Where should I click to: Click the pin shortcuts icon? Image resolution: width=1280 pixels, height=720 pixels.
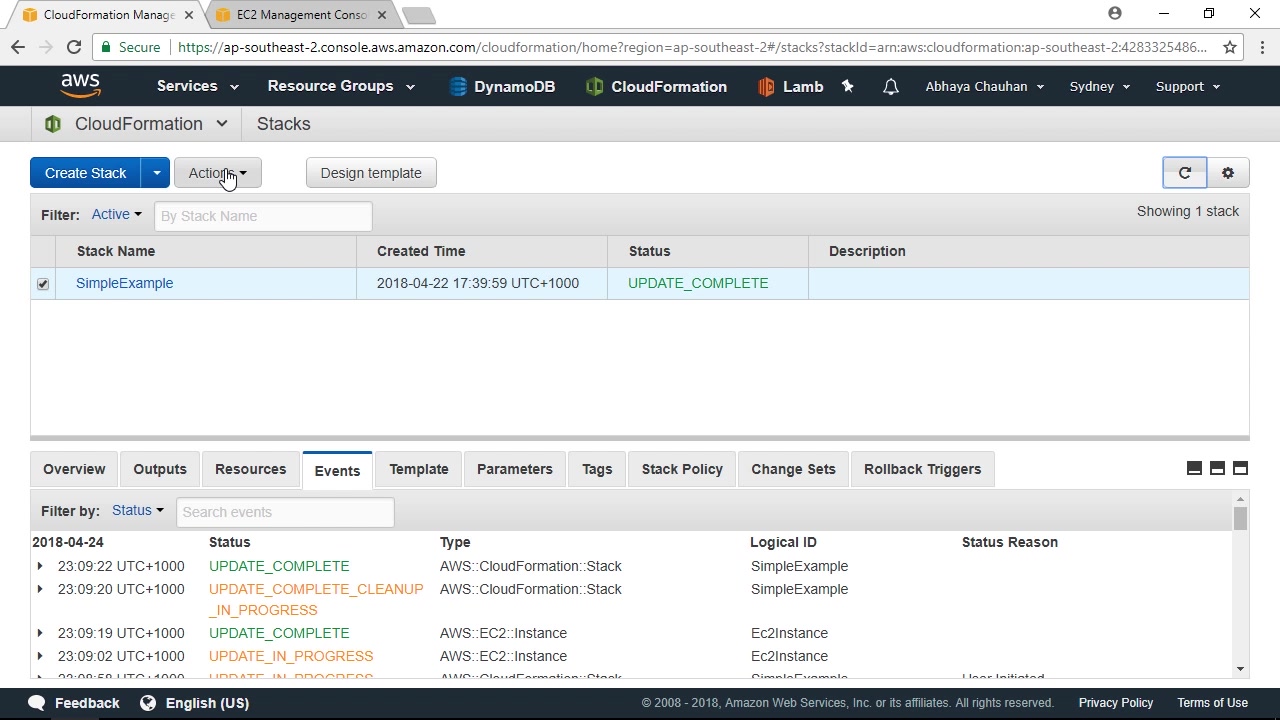[x=848, y=86]
